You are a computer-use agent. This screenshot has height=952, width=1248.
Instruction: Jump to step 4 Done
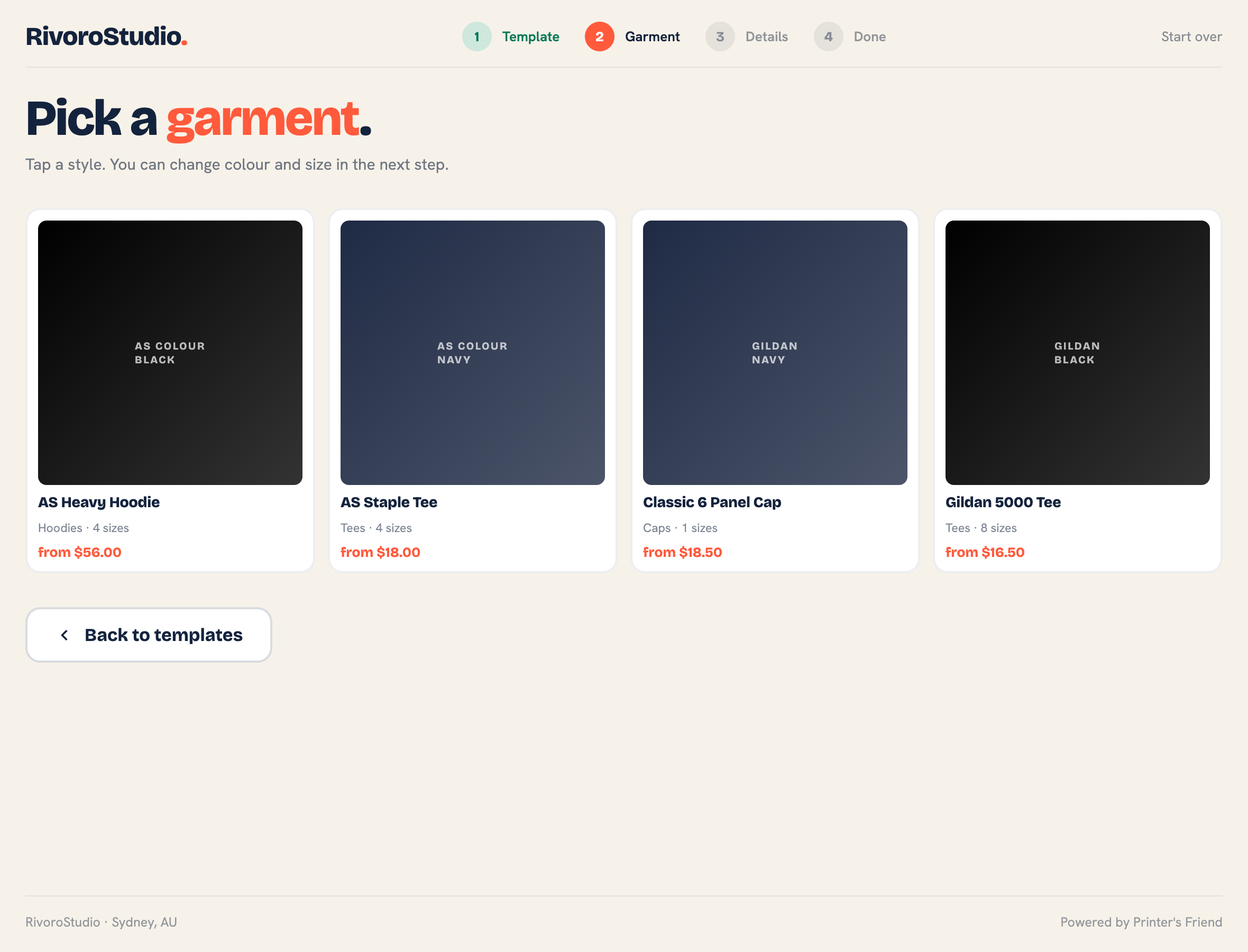[850, 37]
